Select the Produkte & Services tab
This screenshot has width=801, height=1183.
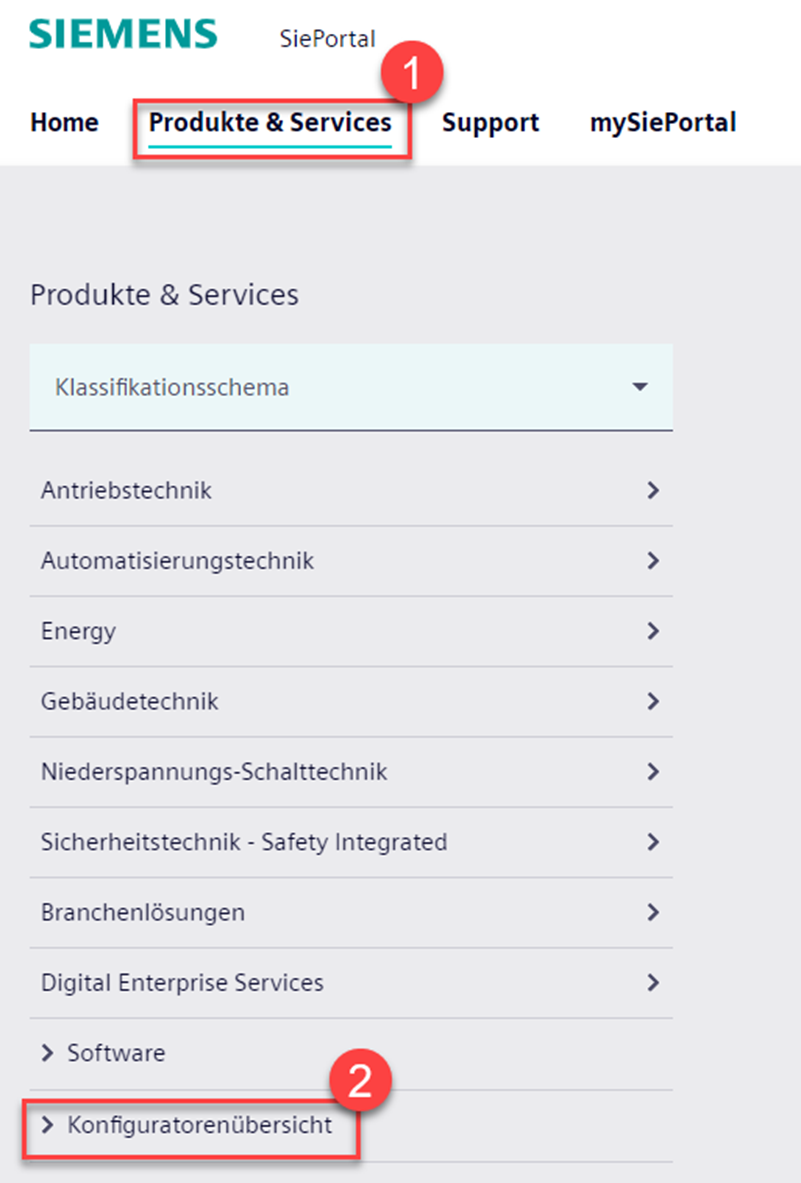tap(270, 123)
